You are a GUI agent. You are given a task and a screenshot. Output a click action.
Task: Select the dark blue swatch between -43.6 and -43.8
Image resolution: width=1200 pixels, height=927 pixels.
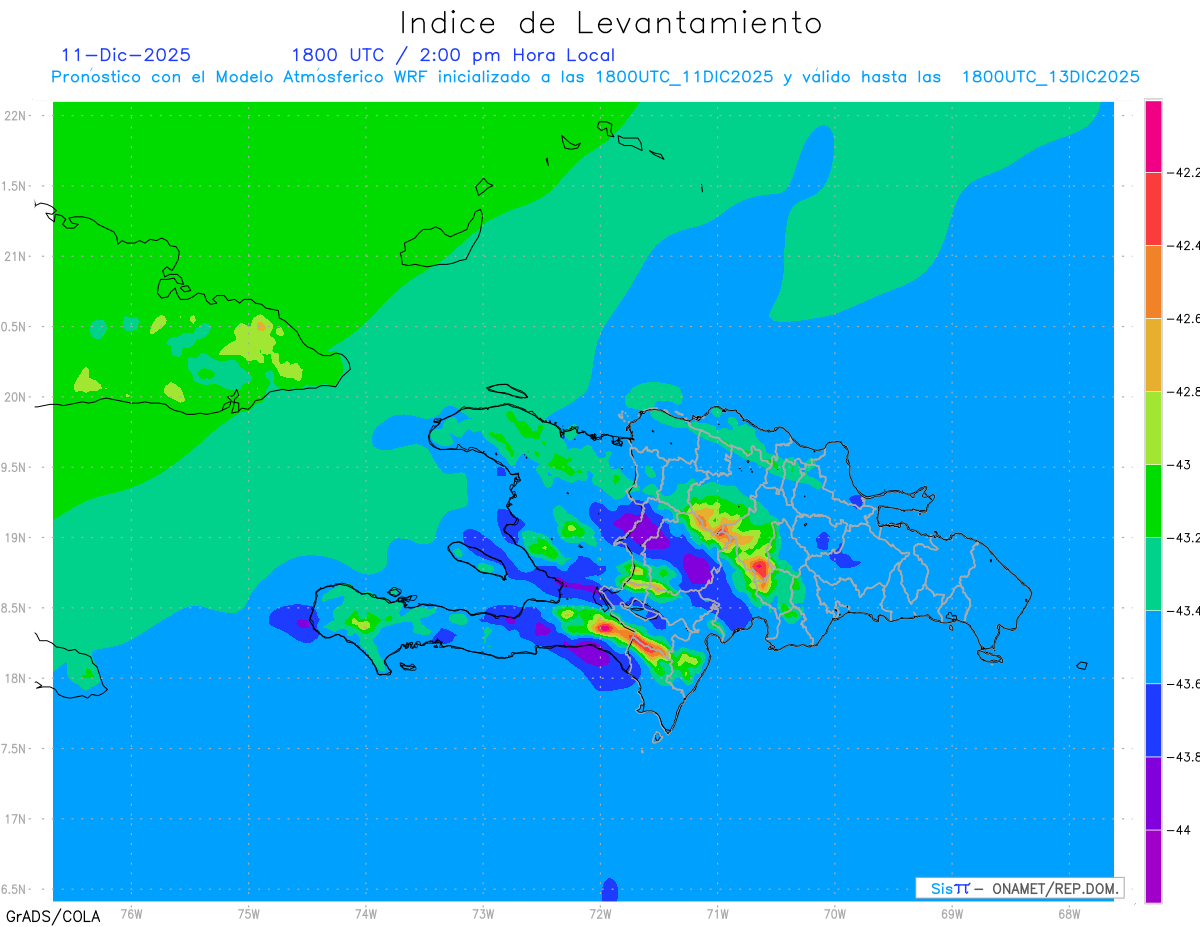coord(1153,720)
